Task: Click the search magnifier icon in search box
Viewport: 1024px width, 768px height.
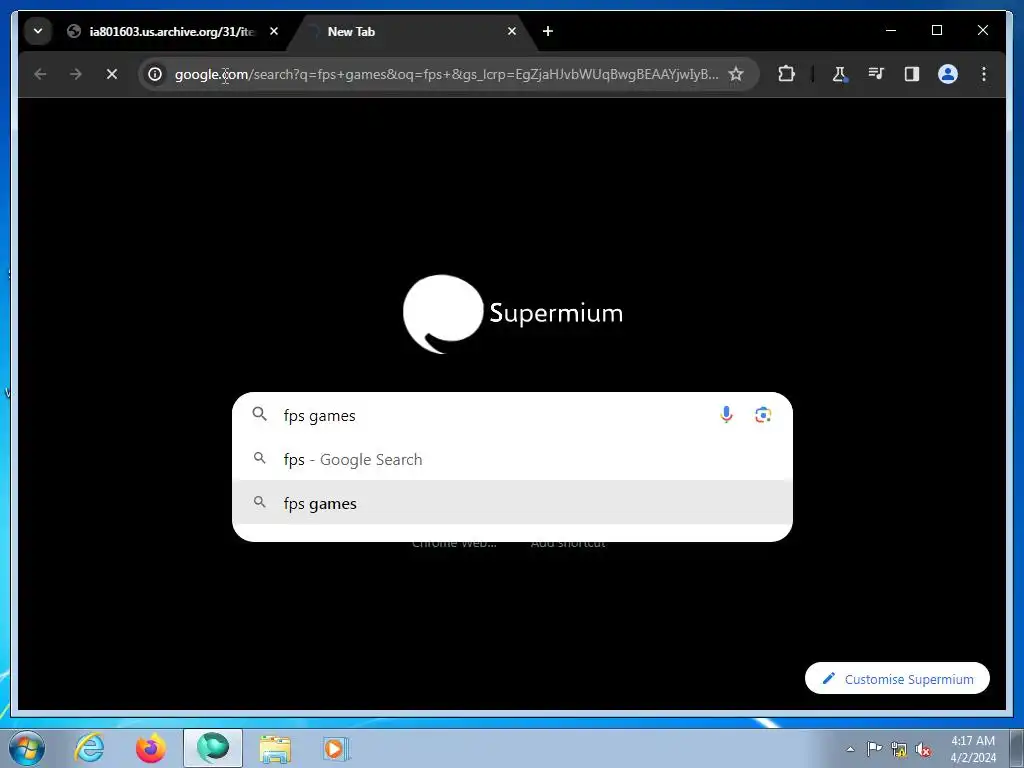Action: click(259, 414)
